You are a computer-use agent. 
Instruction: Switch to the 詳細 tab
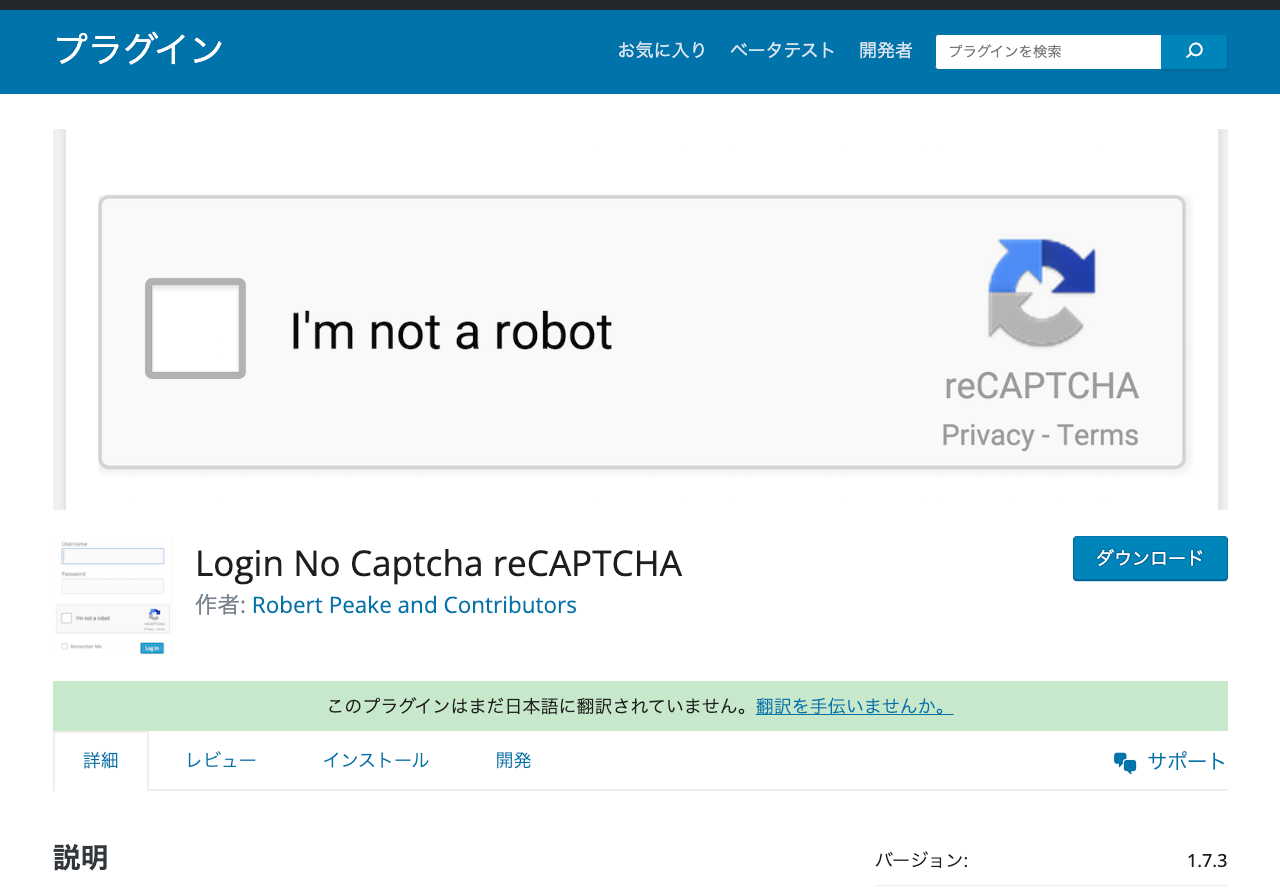tap(101, 761)
